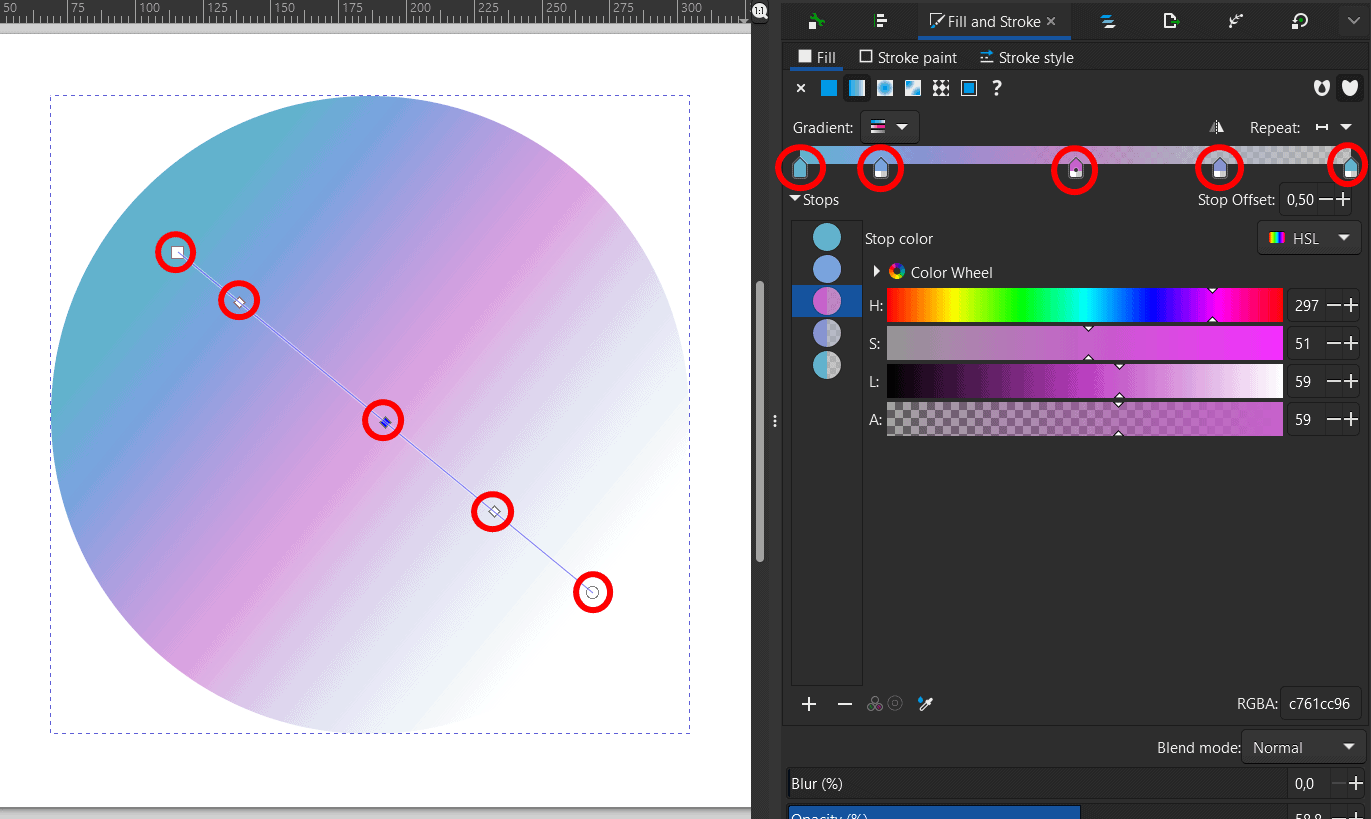Open the HSL color mode dropdown
This screenshot has height=819, width=1371.
[1309, 238]
